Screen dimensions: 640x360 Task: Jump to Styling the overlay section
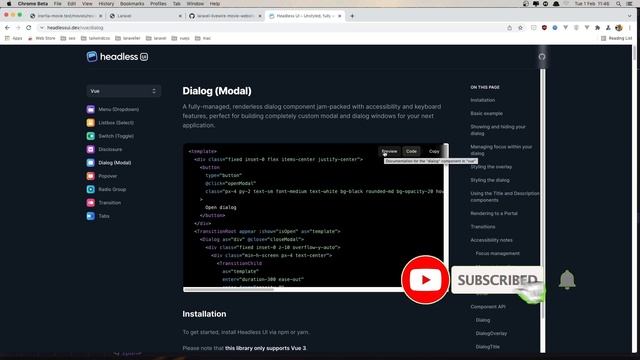[x=491, y=167]
